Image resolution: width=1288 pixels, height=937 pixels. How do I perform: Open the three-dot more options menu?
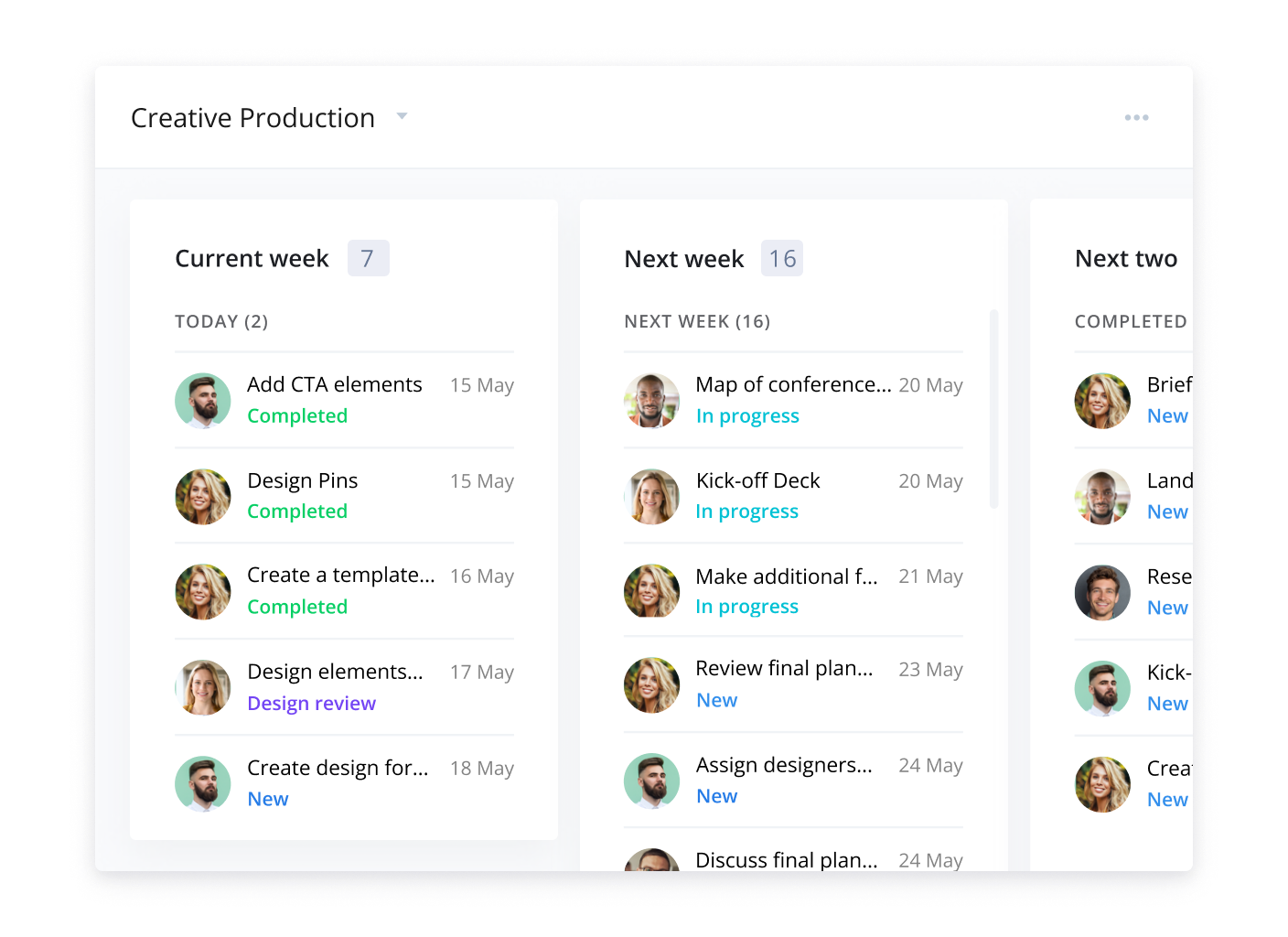1136,118
